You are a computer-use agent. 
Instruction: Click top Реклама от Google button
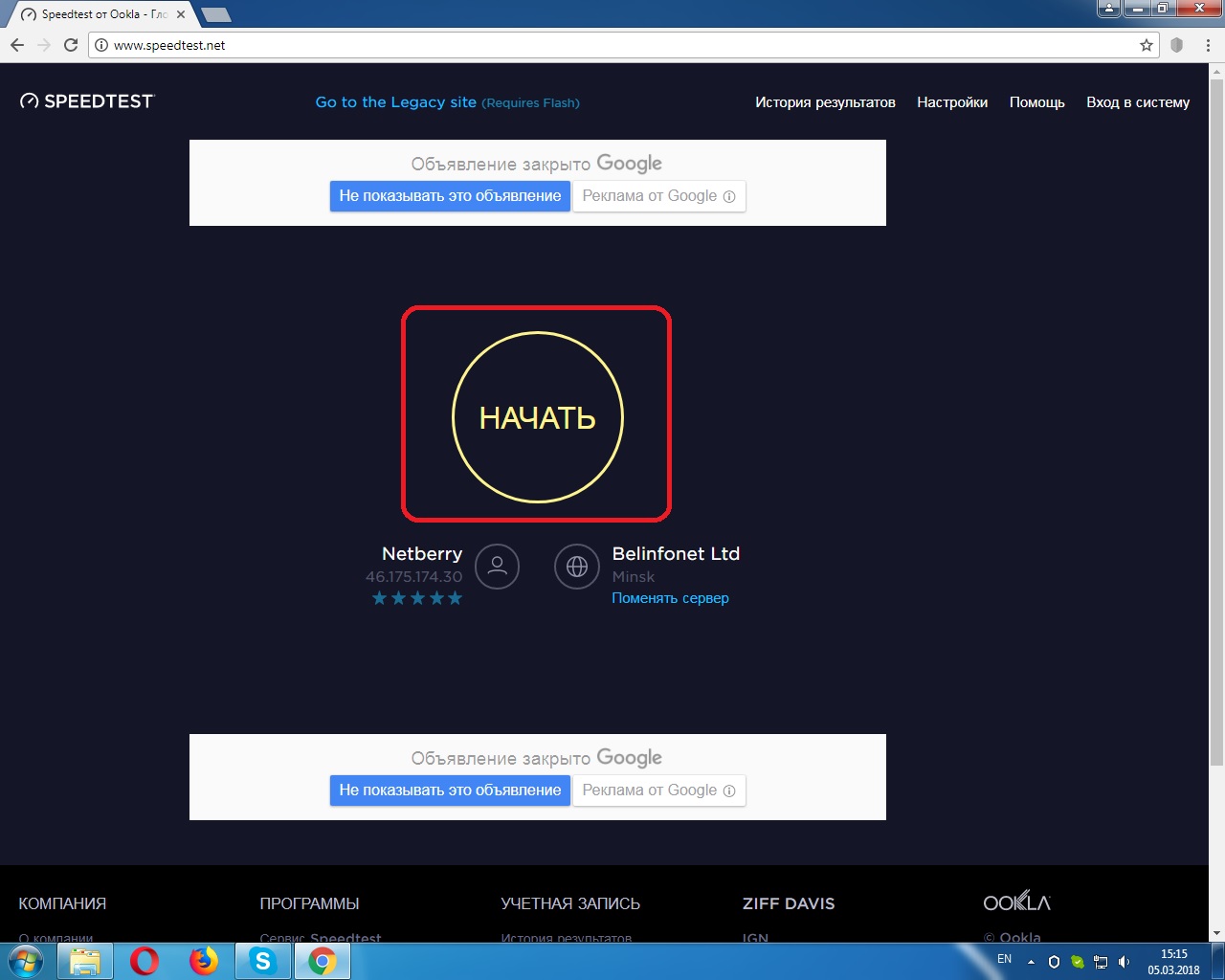pyautogui.click(x=658, y=196)
